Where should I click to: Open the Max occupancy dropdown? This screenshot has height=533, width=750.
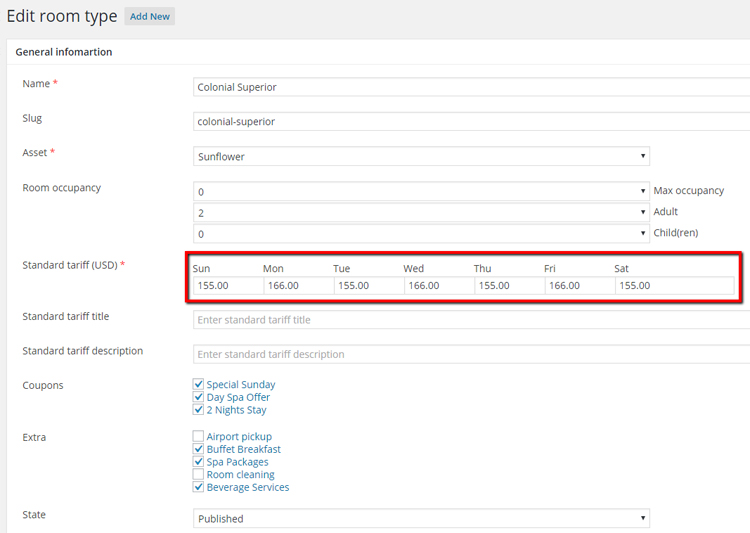(421, 191)
